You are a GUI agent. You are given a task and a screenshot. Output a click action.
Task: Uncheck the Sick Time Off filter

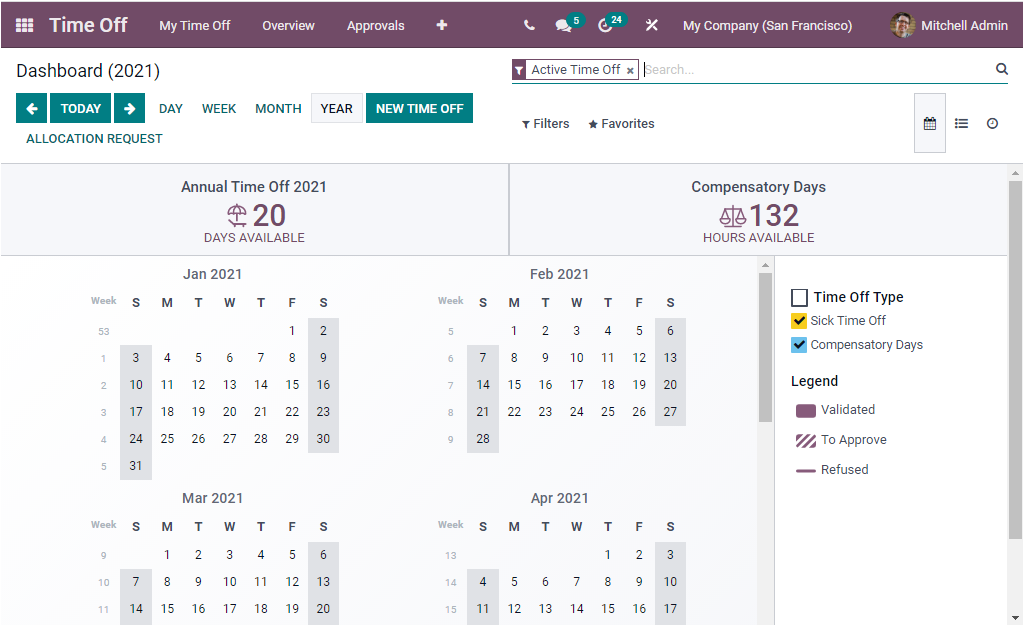799,320
